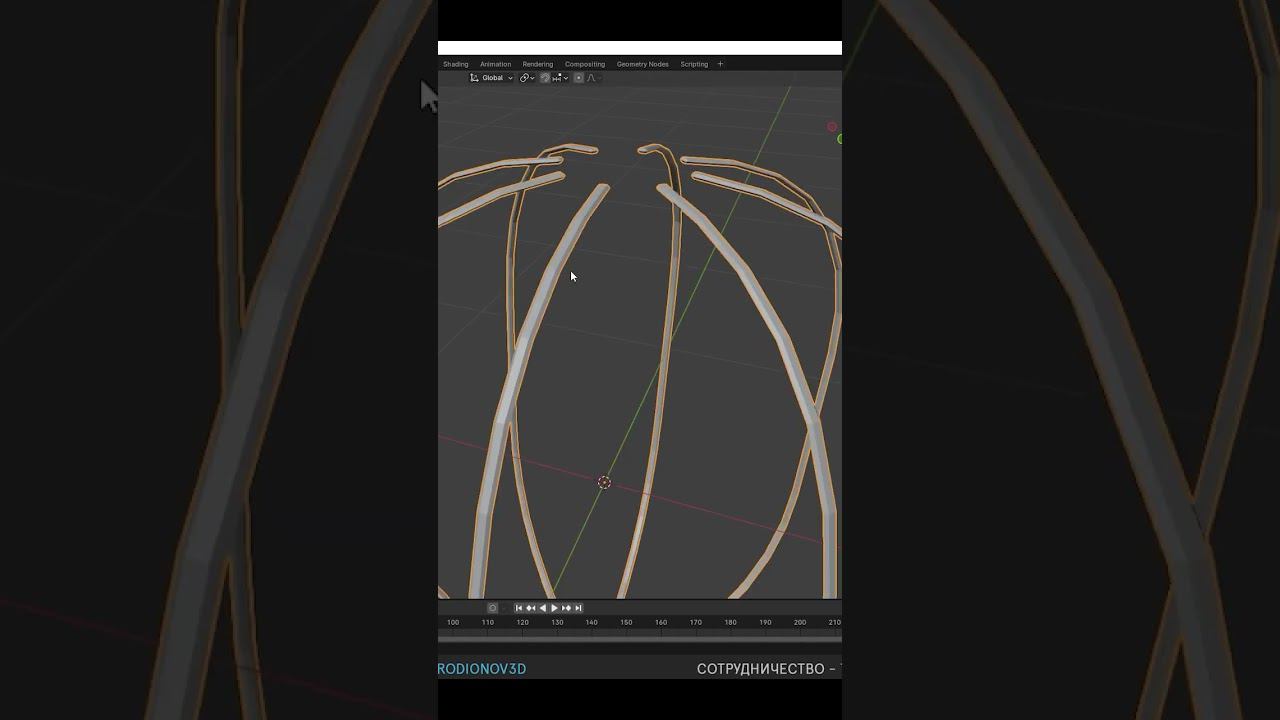Click the red X axis gizmo dot
Image resolution: width=1280 pixels, height=720 pixels.
(x=832, y=127)
